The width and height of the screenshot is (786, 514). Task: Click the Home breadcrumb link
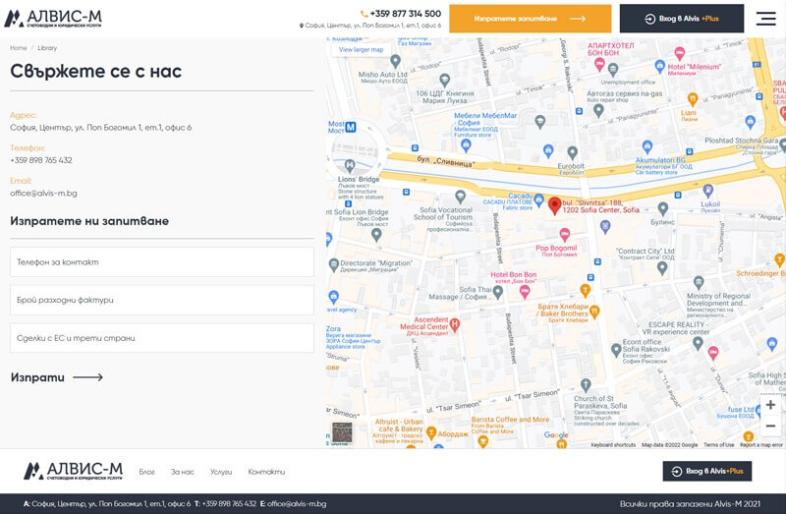(x=19, y=48)
